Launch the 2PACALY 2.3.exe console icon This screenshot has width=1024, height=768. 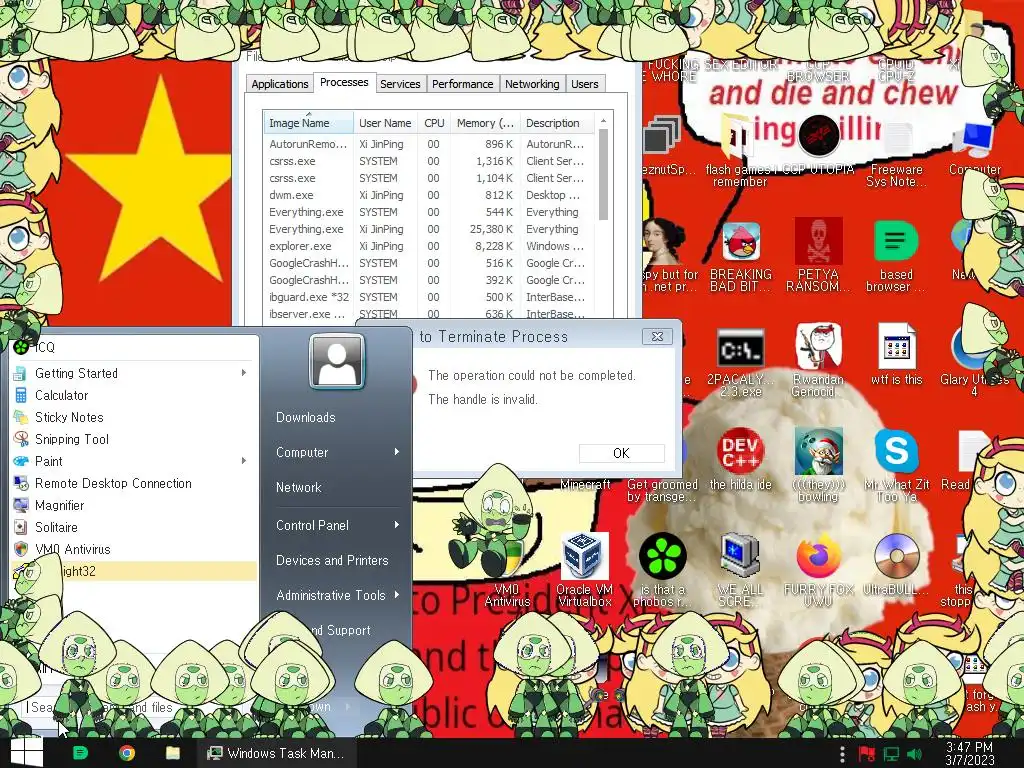741,349
